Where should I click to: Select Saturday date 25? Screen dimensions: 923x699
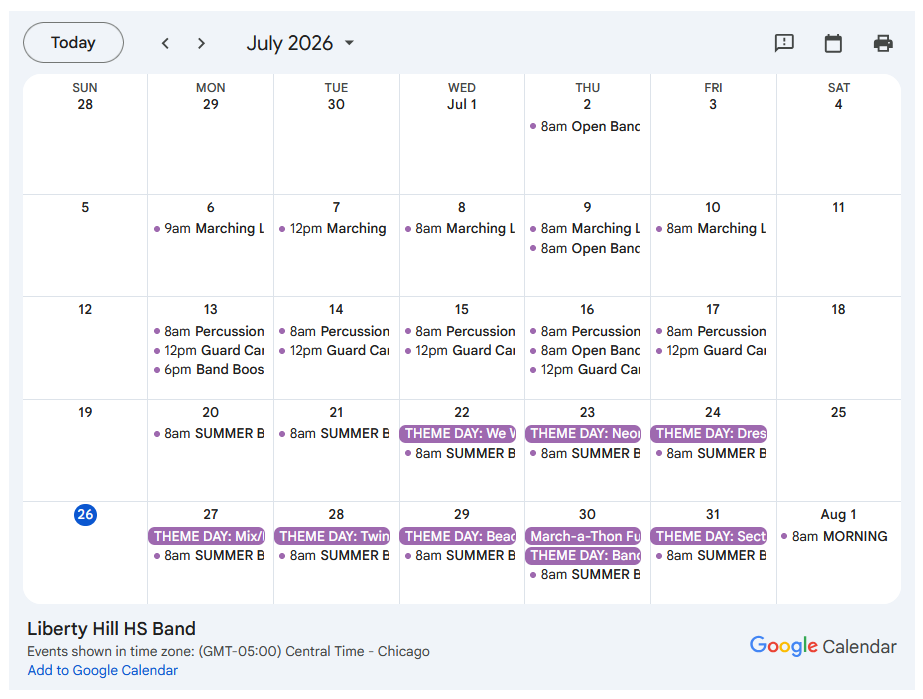[838, 412]
